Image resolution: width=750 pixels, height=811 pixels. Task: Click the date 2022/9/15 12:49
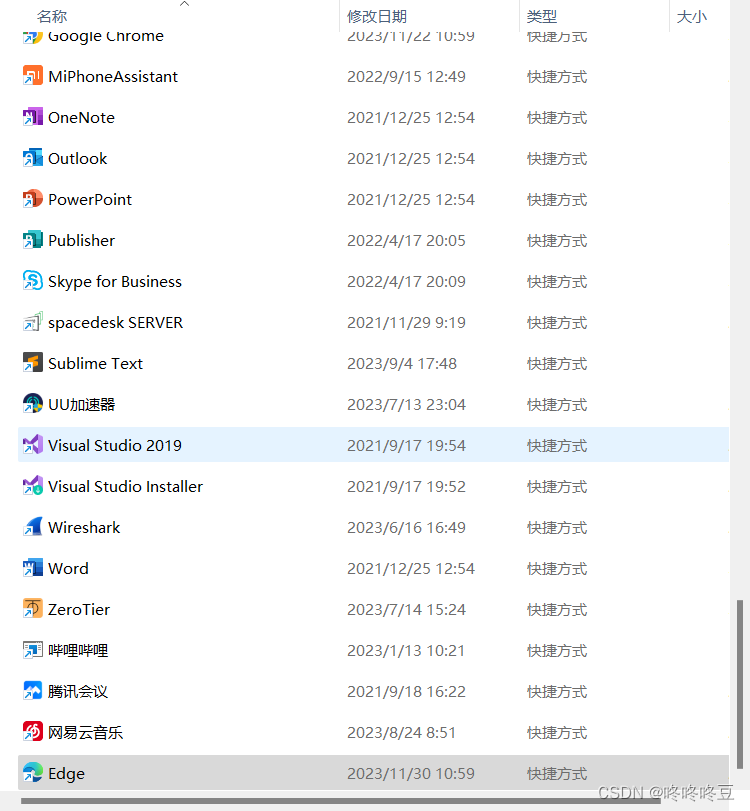[406, 77]
